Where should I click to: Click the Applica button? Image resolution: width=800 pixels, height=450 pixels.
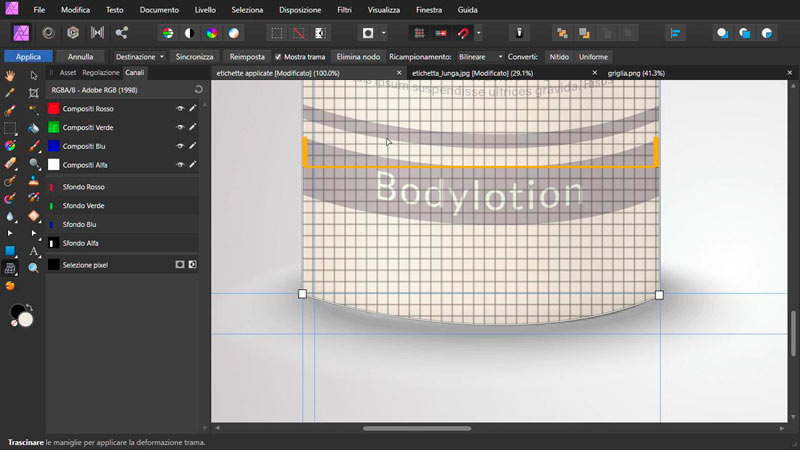point(28,57)
